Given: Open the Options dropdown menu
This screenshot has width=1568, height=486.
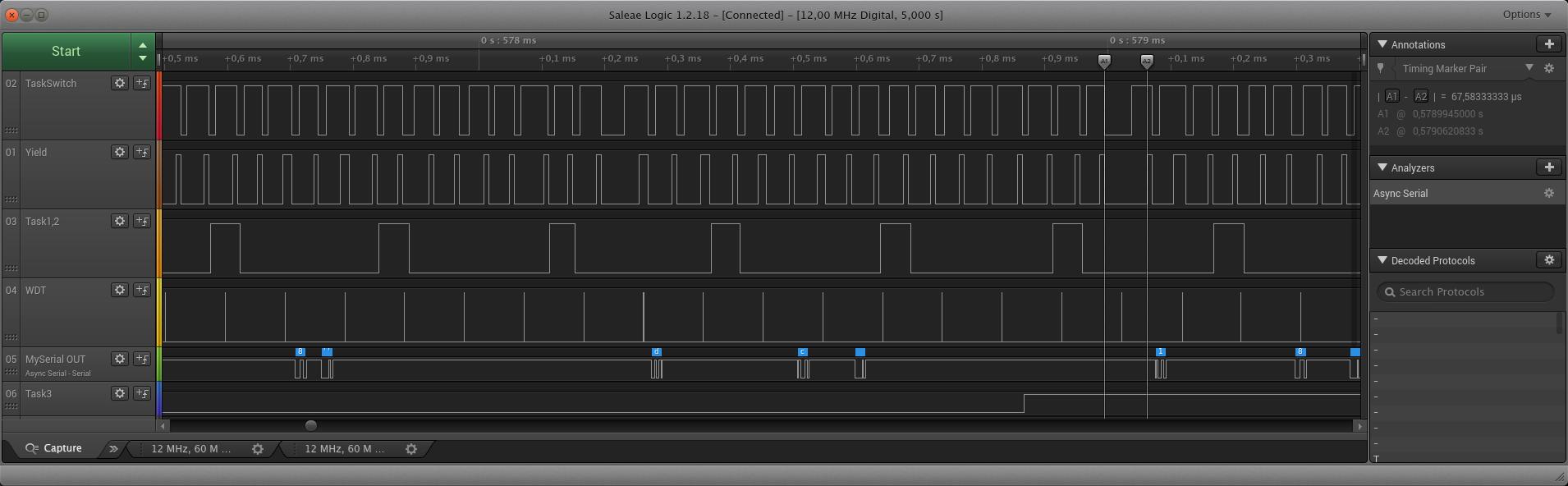Looking at the screenshot, I should (x=1526, y=15).
